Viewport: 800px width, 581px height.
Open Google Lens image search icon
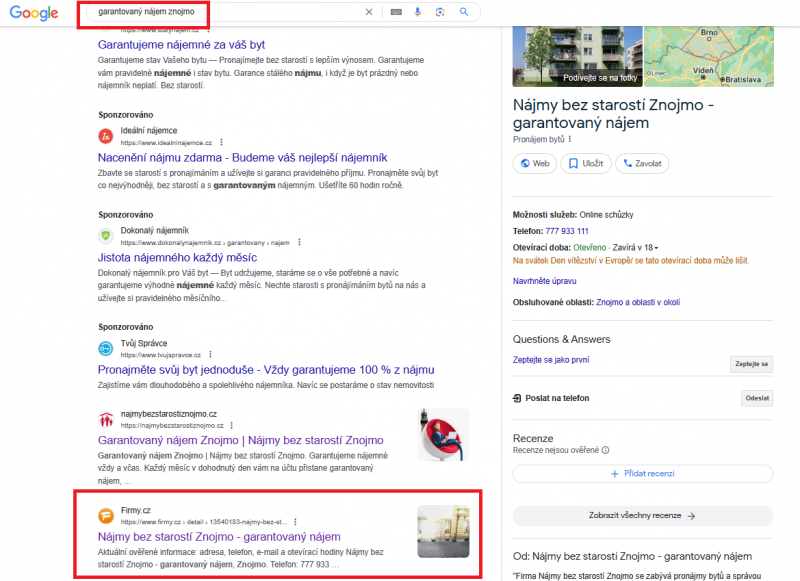[440, 12]
